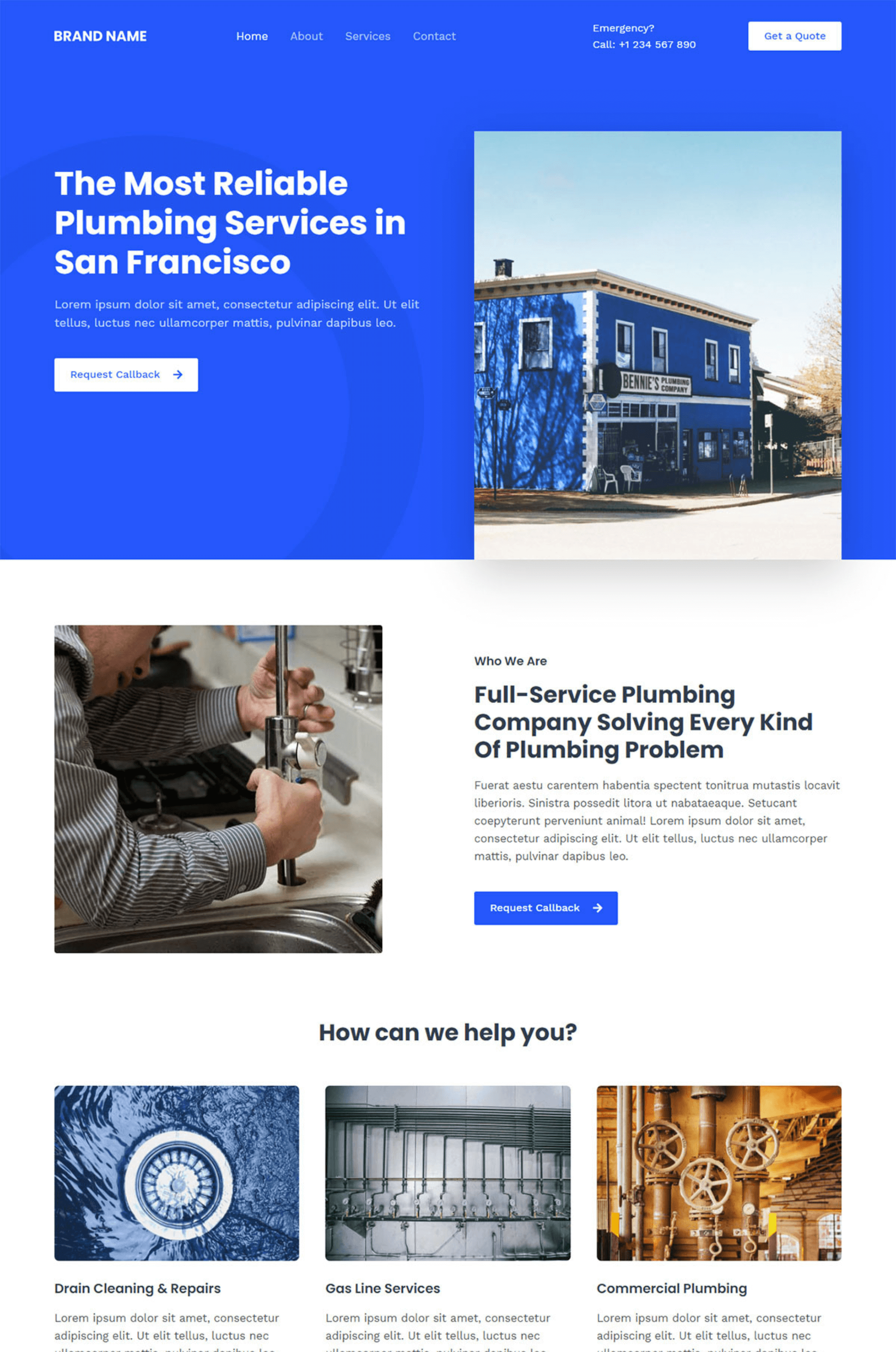Select the About navigation tab
The width and height of the screenshot is (896, 1352).
305,36
